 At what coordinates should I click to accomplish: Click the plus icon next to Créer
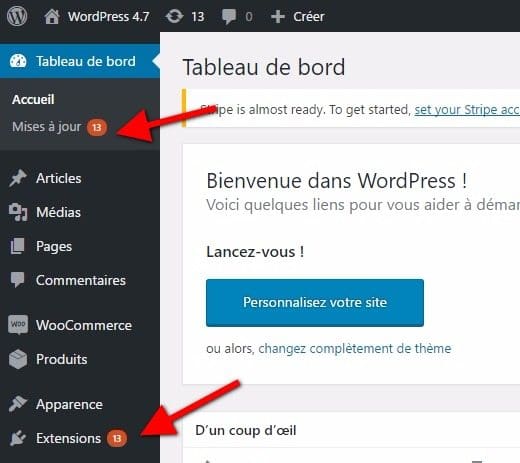pos(278,17)
